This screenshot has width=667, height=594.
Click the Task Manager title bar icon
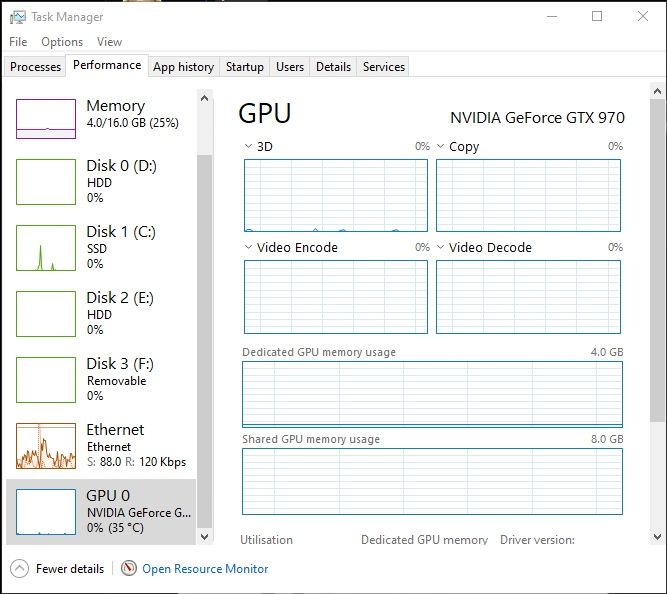[16, 16]
